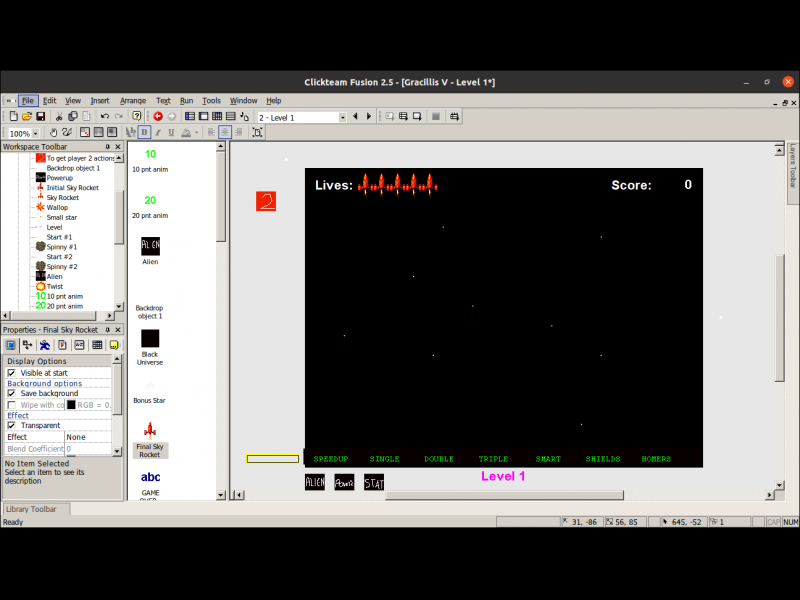
Task: Open the Insert menu
Action: 100,101
